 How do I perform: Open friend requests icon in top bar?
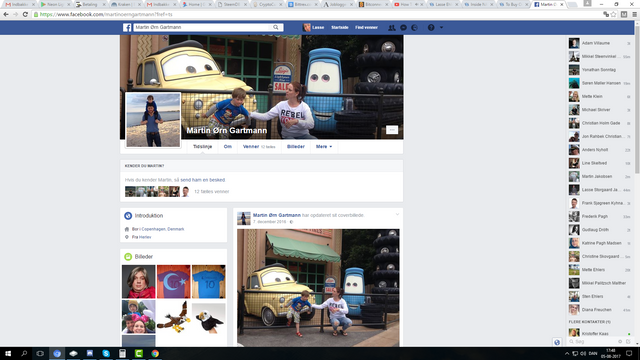(x=391, y=27)
